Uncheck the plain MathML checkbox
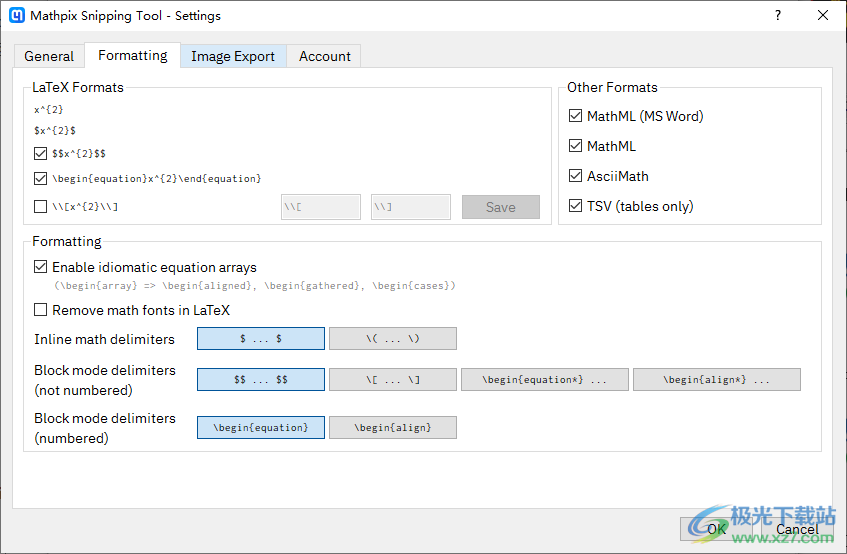Viewport: 847px width, 554px height. [576, 146]
